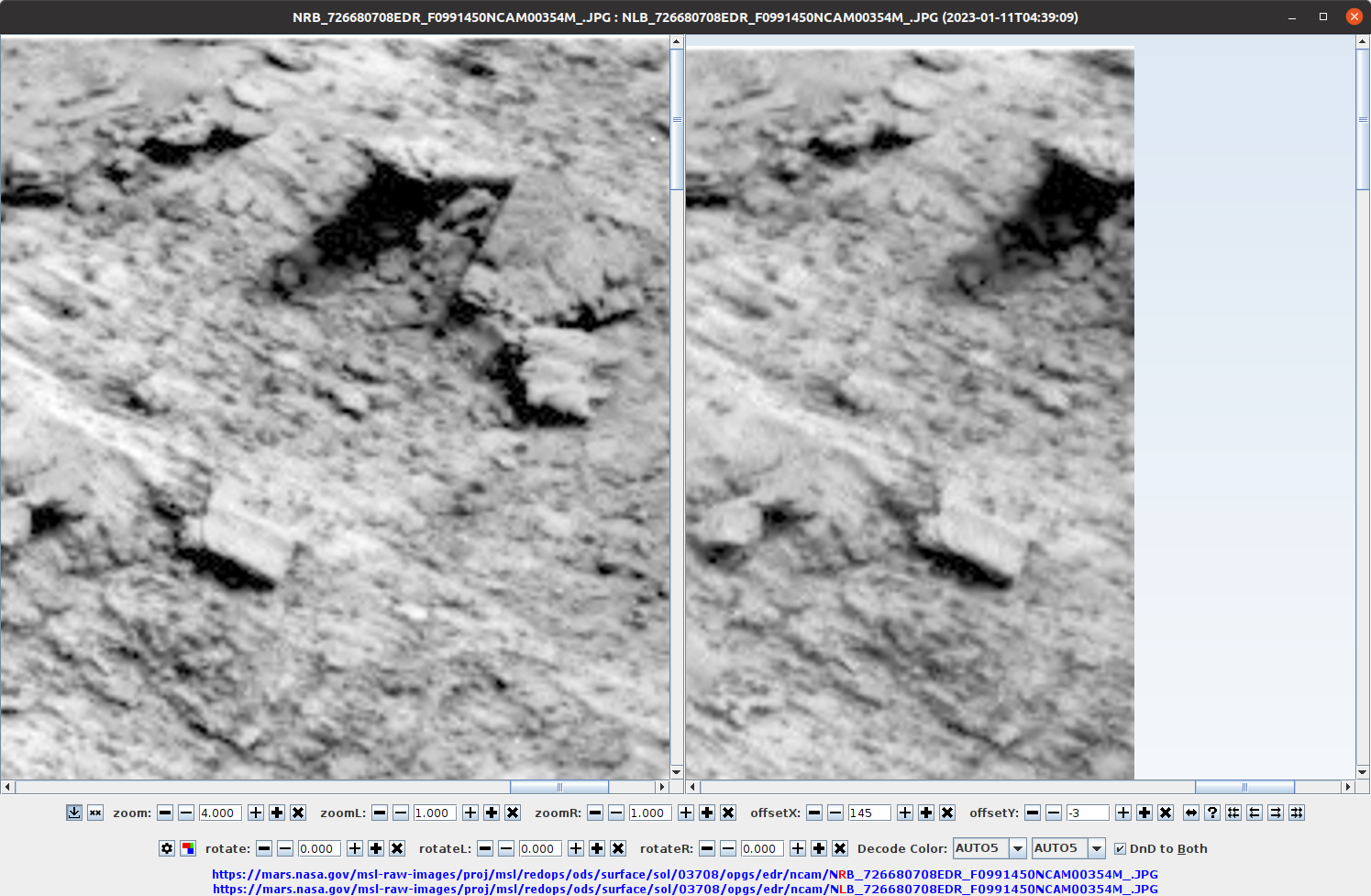Click the bold plus button for zoom
This screenshot has height=896, width=1371.
click(277, 813)
